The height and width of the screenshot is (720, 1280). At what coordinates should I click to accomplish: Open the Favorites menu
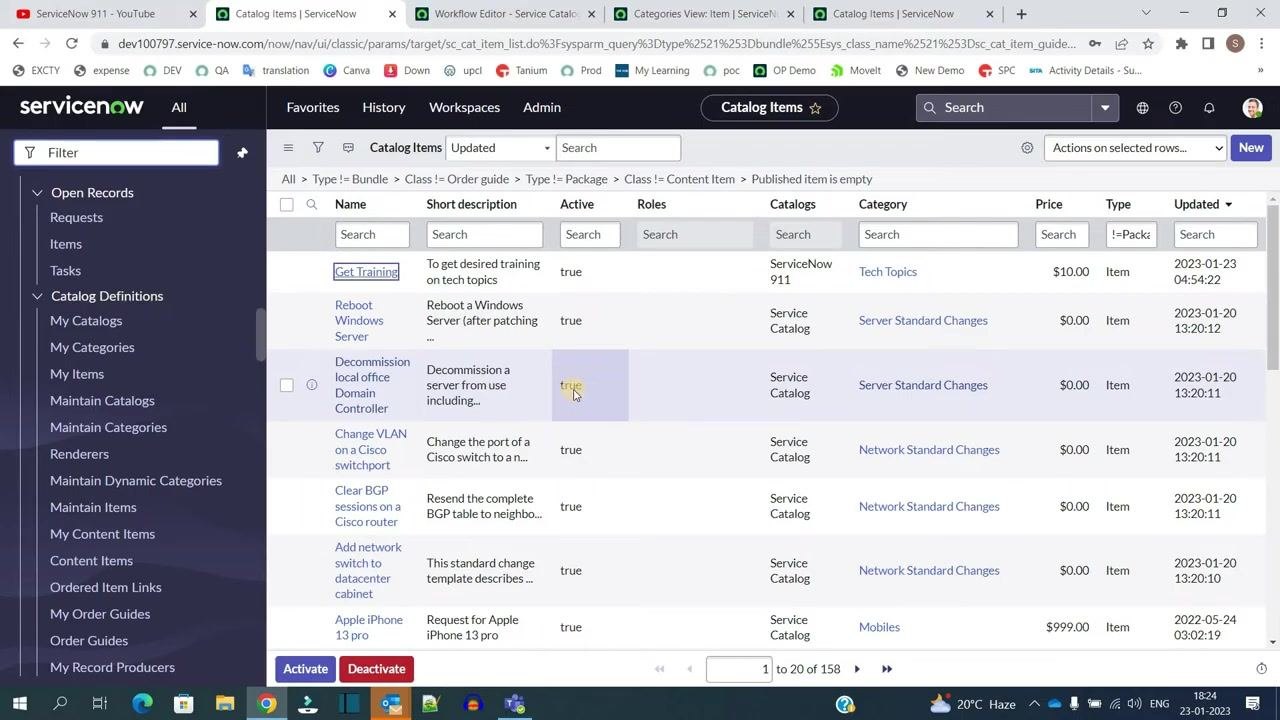[313, 108]
